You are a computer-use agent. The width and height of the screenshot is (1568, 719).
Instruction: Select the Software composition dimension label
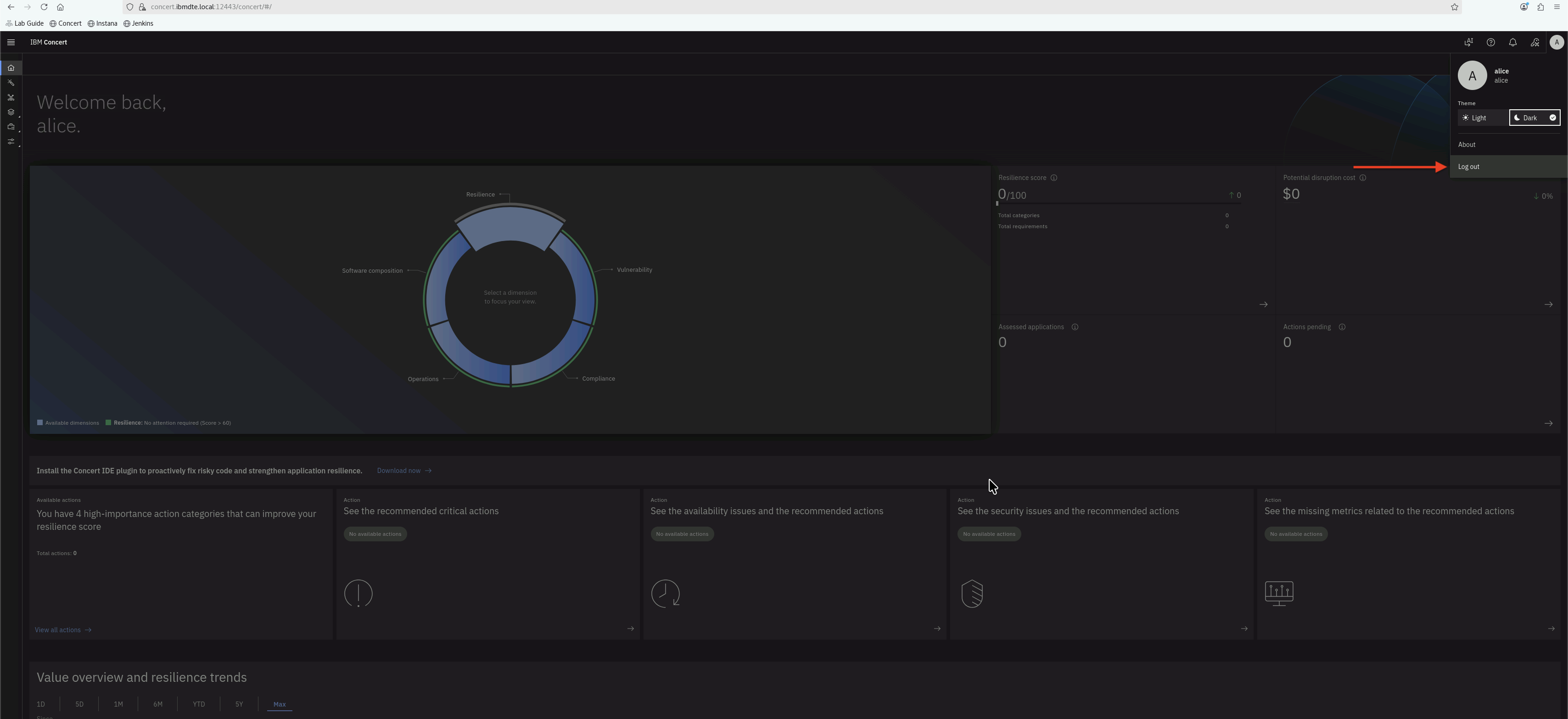[x=372, y=271]
